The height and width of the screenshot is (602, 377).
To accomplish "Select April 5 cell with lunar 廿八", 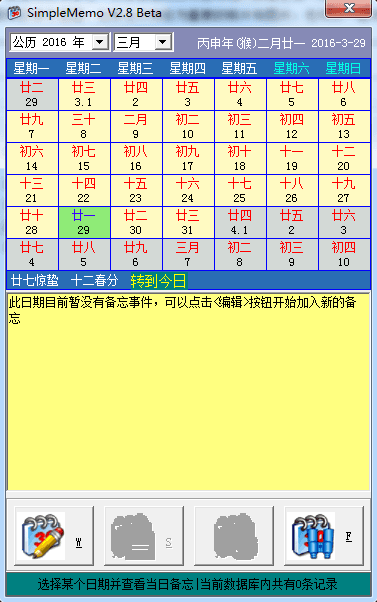I will coord(84,255).
